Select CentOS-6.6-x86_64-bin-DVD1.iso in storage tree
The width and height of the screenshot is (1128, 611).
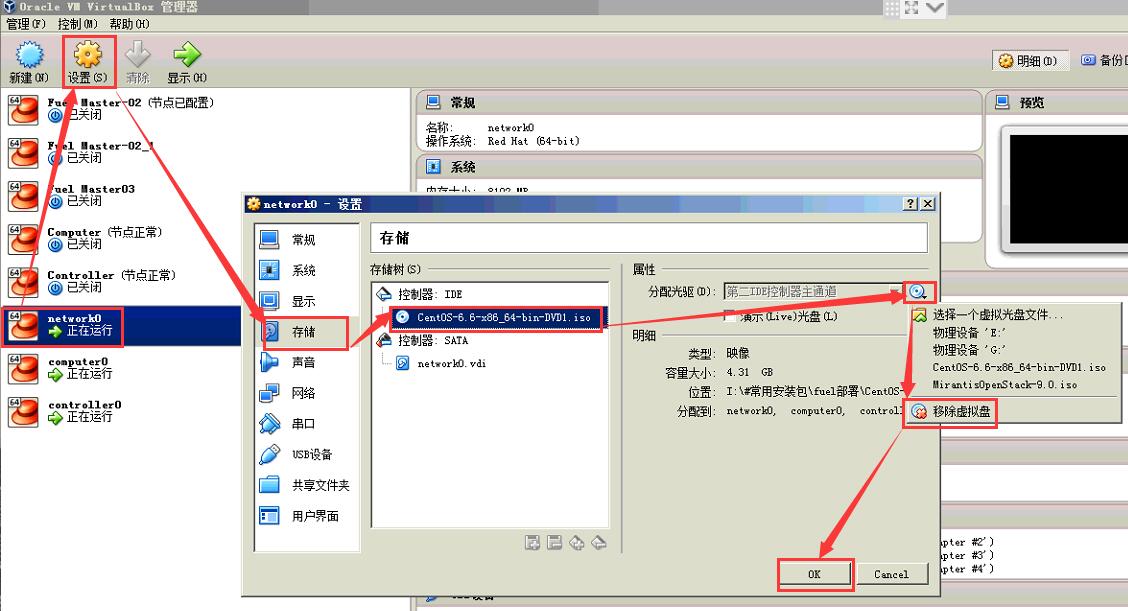tap(498, 317)
